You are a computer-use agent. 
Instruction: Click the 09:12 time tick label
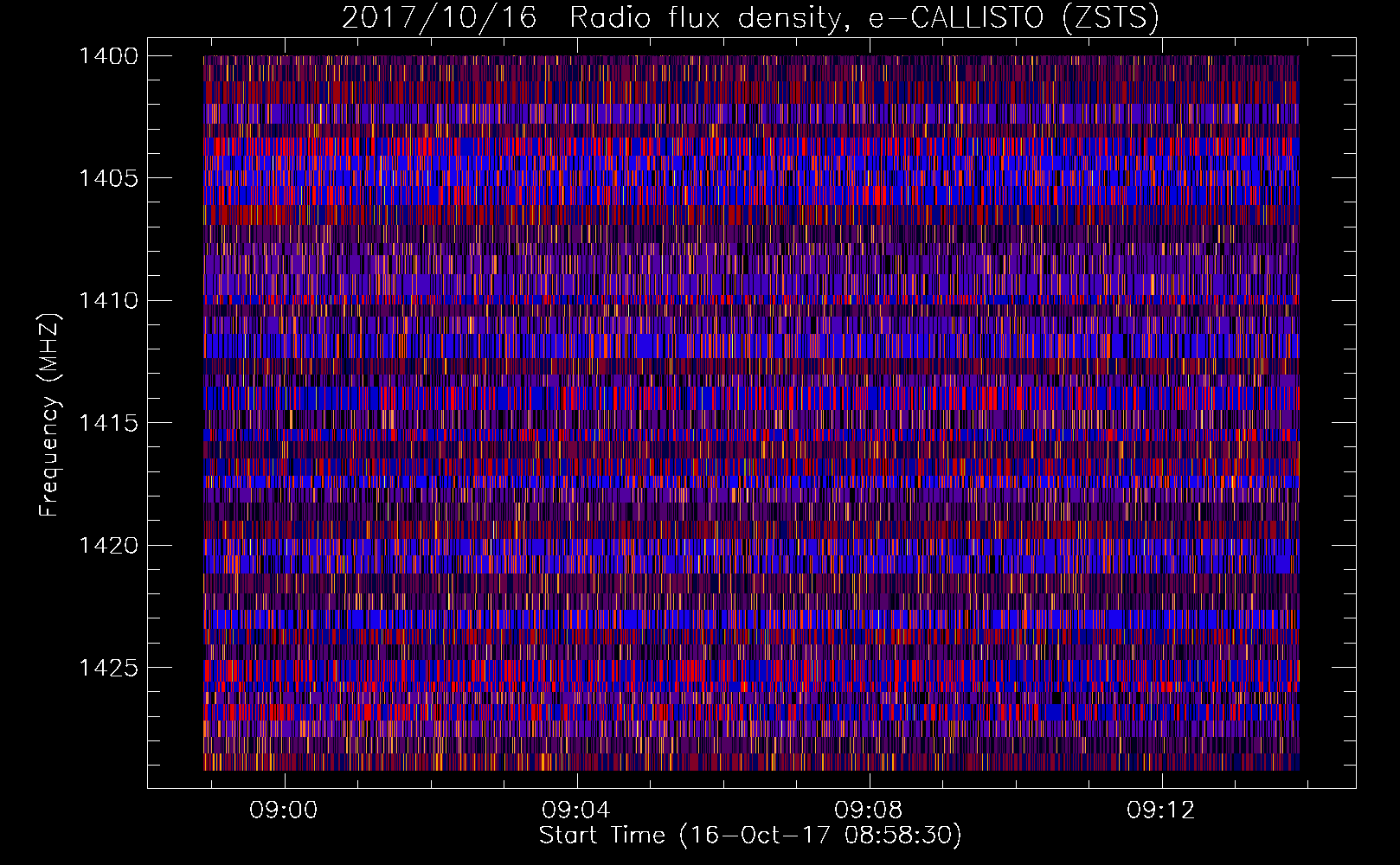1161,811
